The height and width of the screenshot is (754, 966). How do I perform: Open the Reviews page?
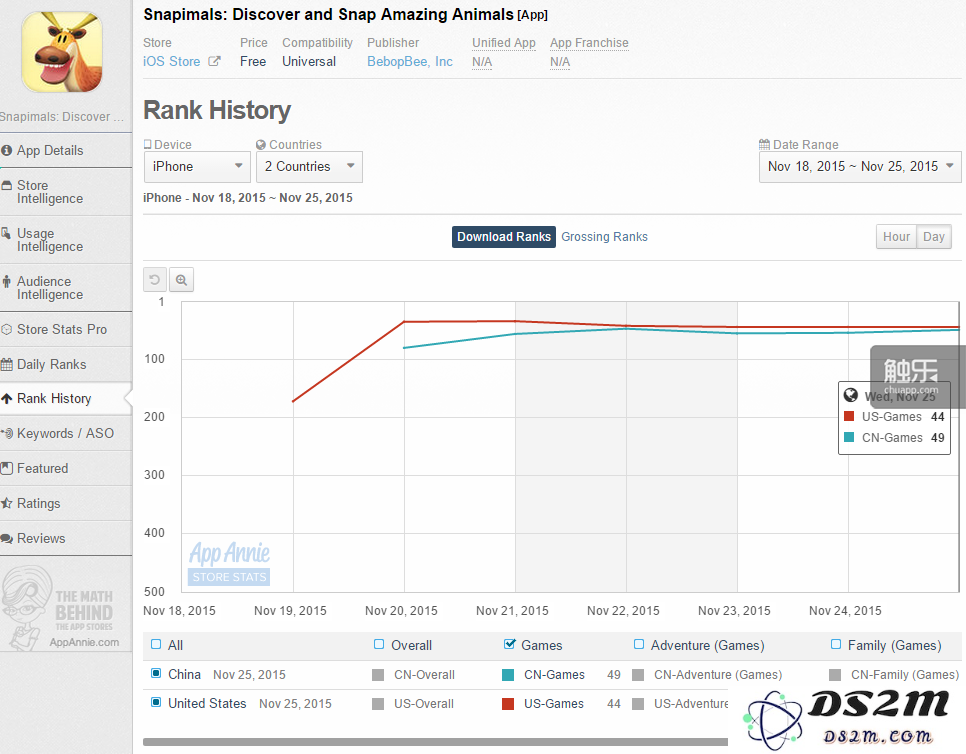pyautogui.click(x=66, y=538)
